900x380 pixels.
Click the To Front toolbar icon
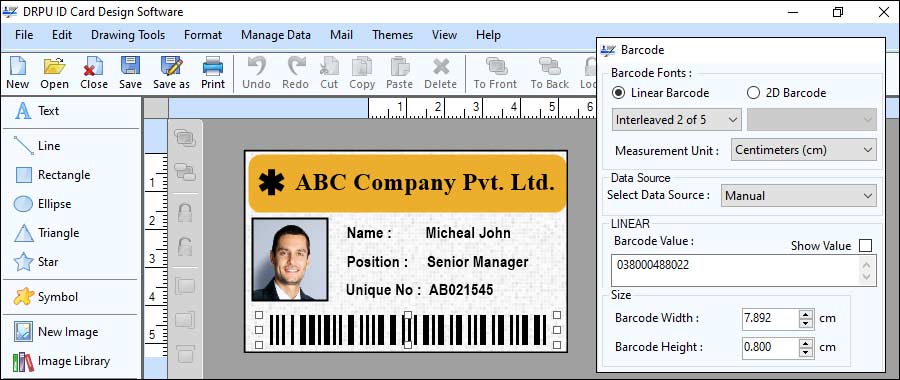[x=495, y=66]
